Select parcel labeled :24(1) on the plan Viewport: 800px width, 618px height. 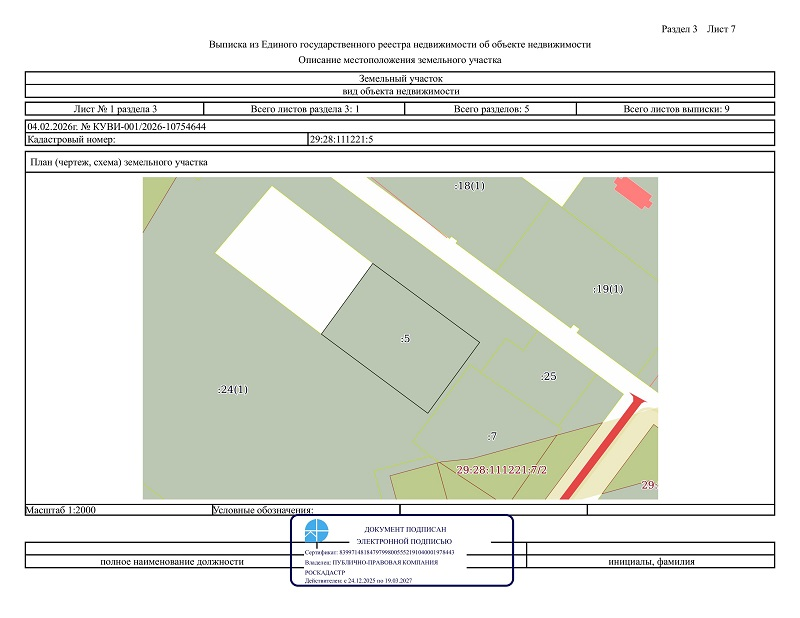232,389
